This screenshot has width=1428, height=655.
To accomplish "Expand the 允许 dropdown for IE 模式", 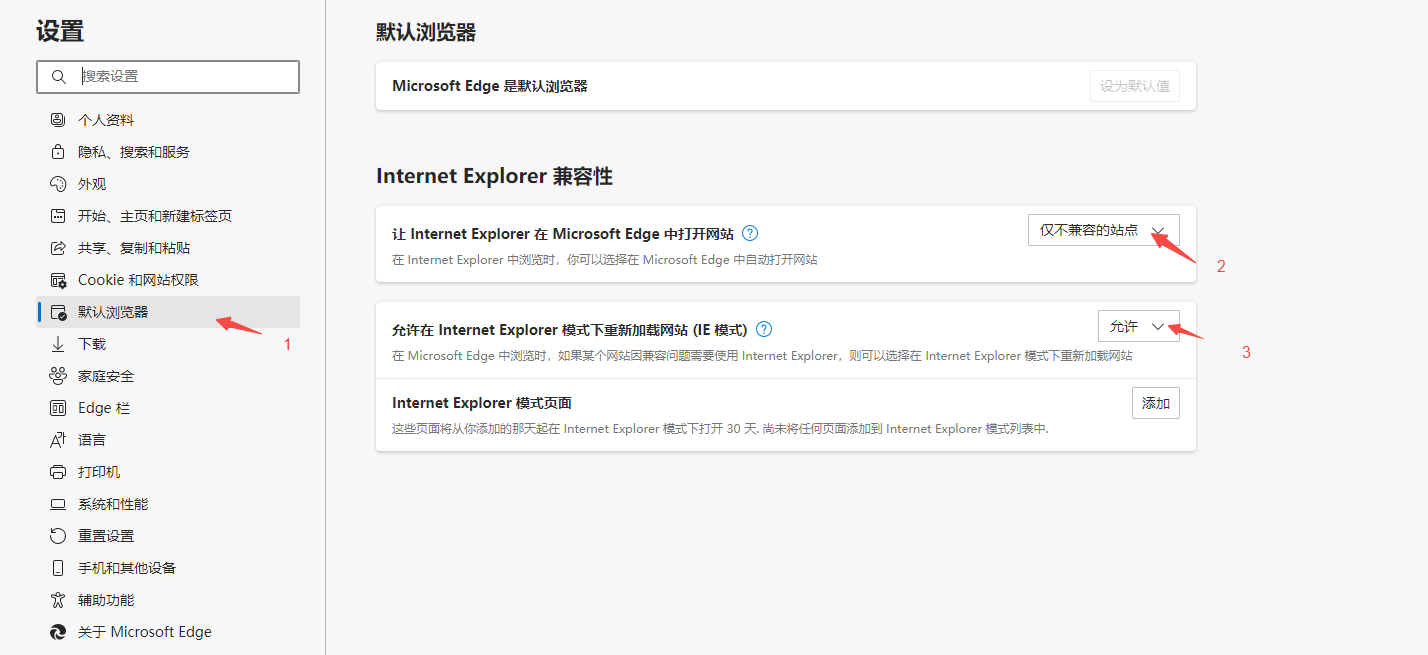I will 1139,325.
